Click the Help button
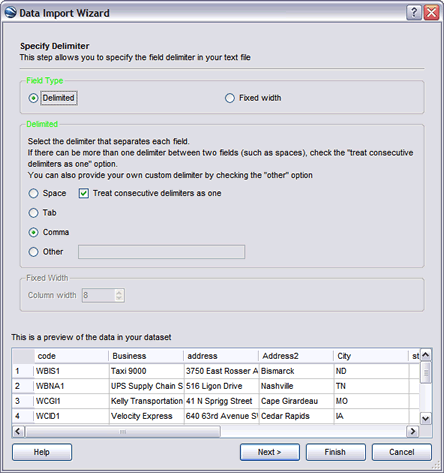Image resolution: width=444 pixels, height=473 pixels. coord(42,452)
